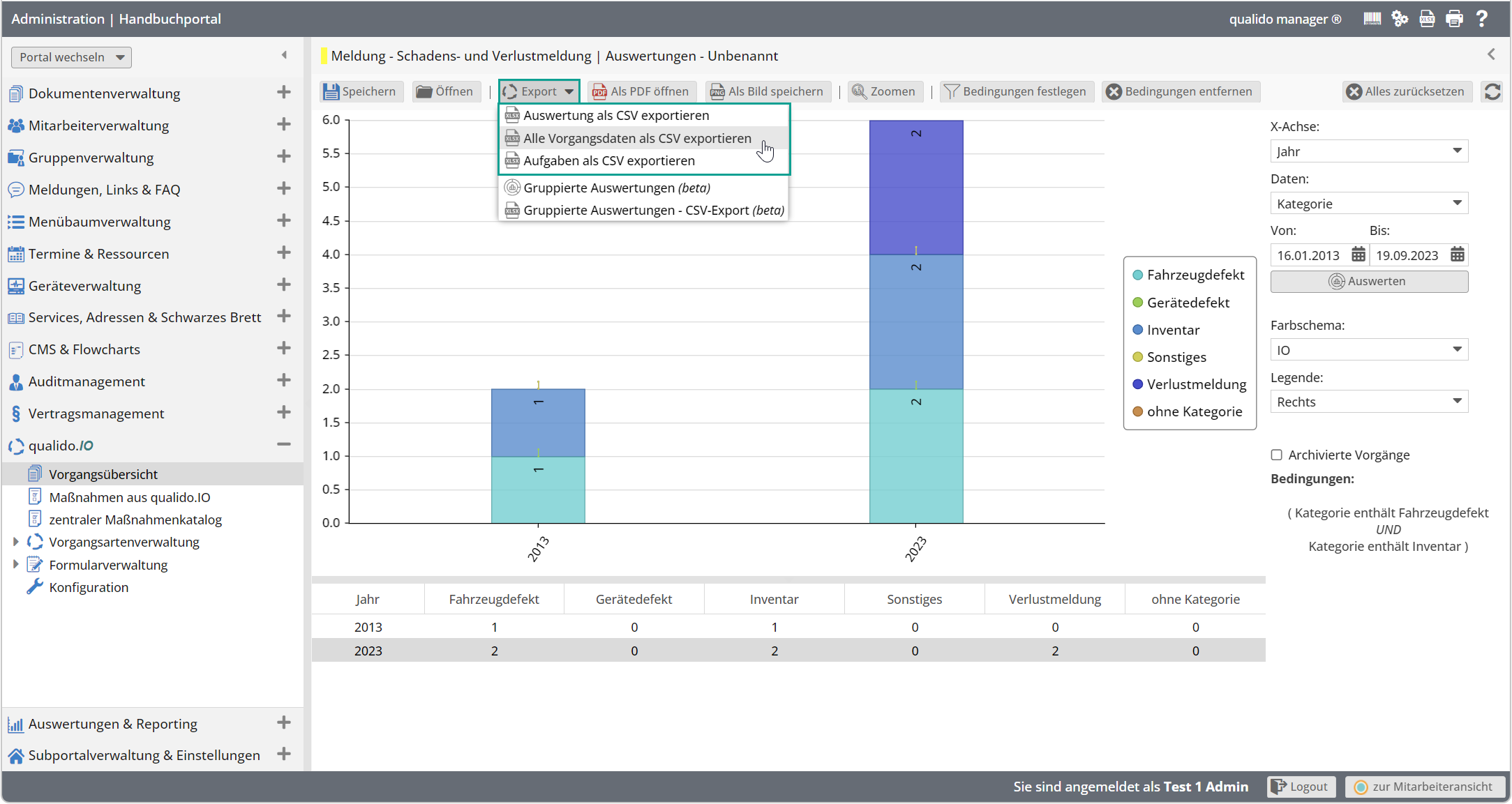Viewport: 1512px width, 804px height.
Task: Click the Auswerten button
Action: click(x=1368, y=281)
